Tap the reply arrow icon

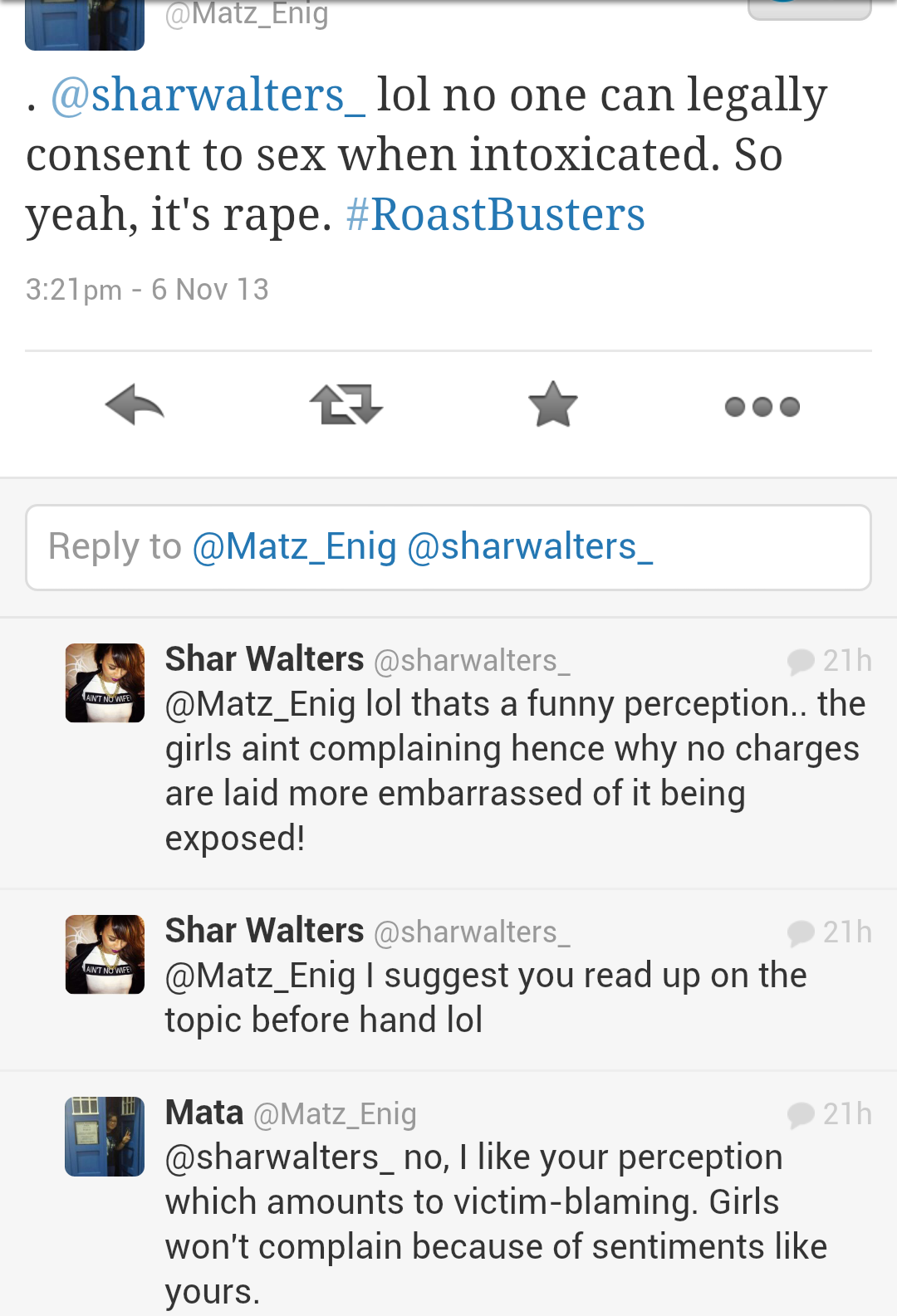(135, 405)
